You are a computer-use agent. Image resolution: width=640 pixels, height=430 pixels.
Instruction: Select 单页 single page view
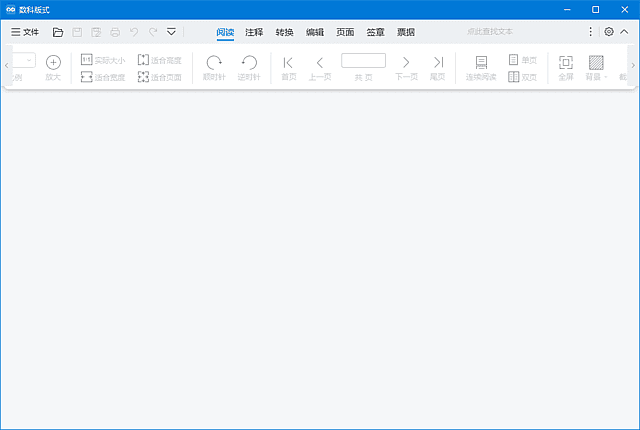click(522, 60)
